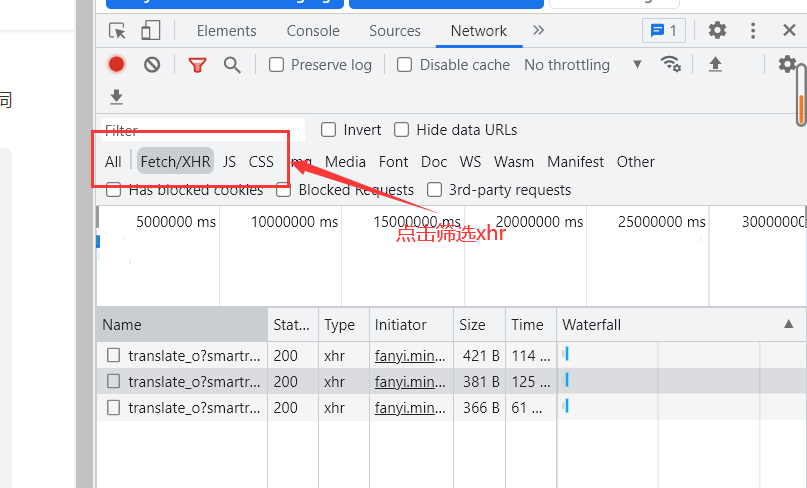Click the export HAR download icon

pyautogui.click(x=117, y=97)
